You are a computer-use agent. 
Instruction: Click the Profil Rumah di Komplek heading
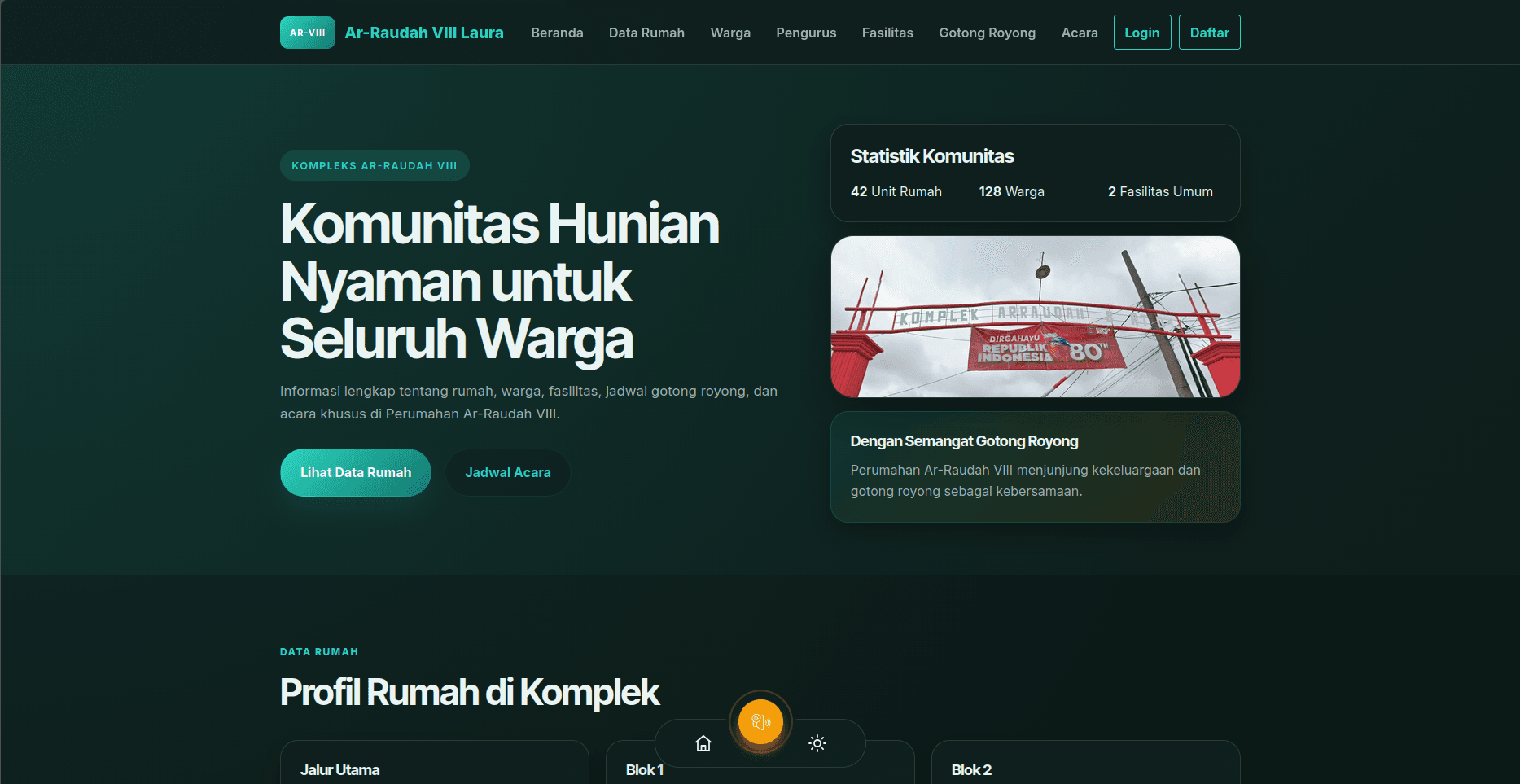pos(470,693)
